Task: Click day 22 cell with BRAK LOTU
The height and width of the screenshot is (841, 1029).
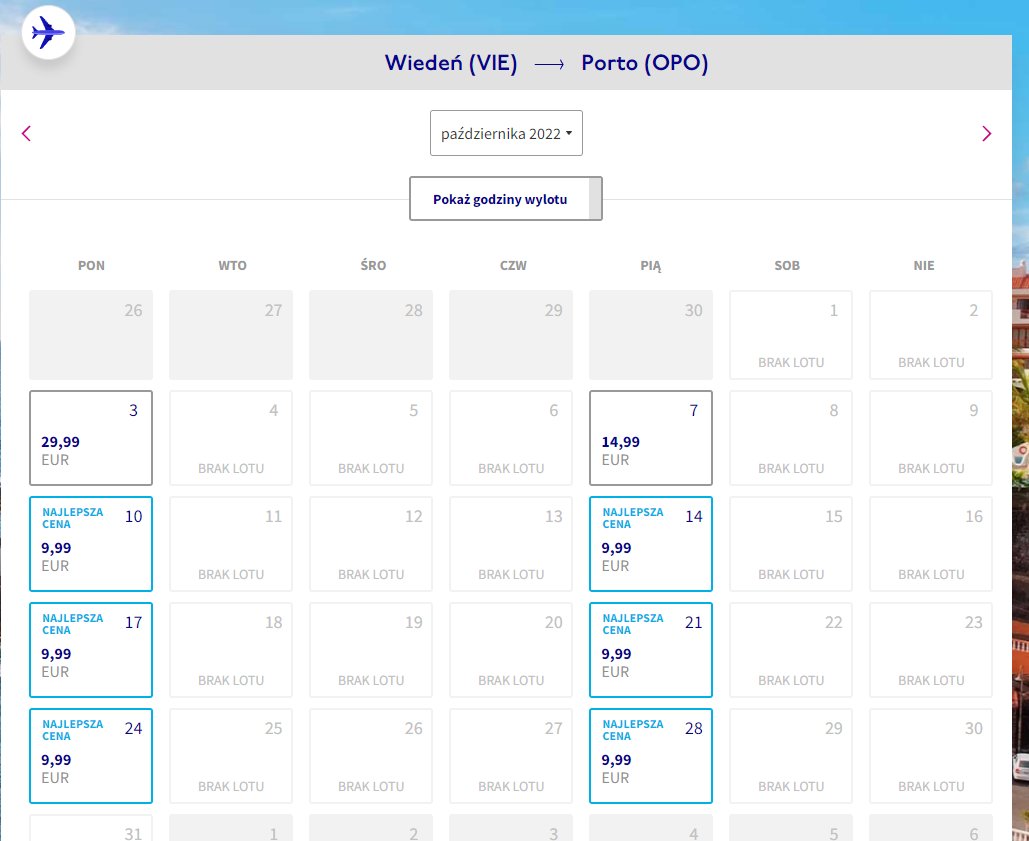Action: coord(791,650)
